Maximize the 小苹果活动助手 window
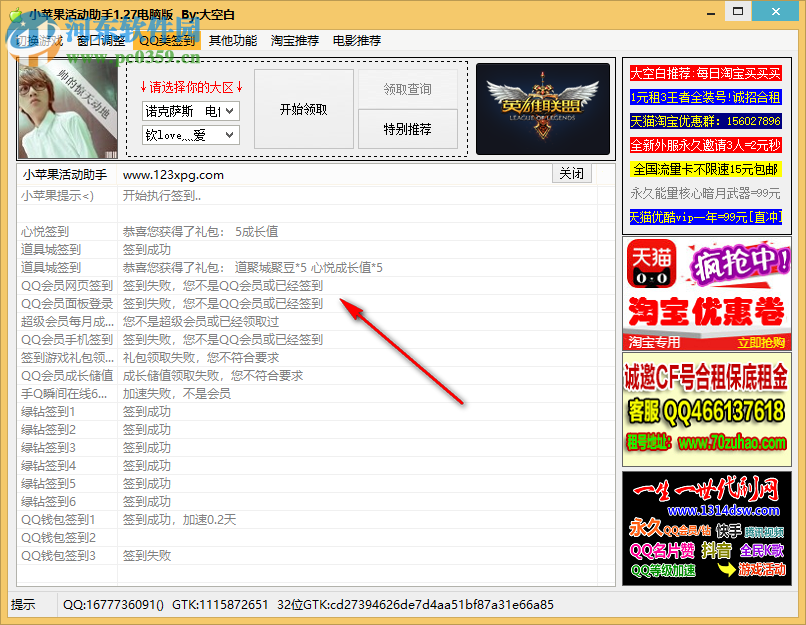Viewport: 806px width, 625px height. [738, 11]
